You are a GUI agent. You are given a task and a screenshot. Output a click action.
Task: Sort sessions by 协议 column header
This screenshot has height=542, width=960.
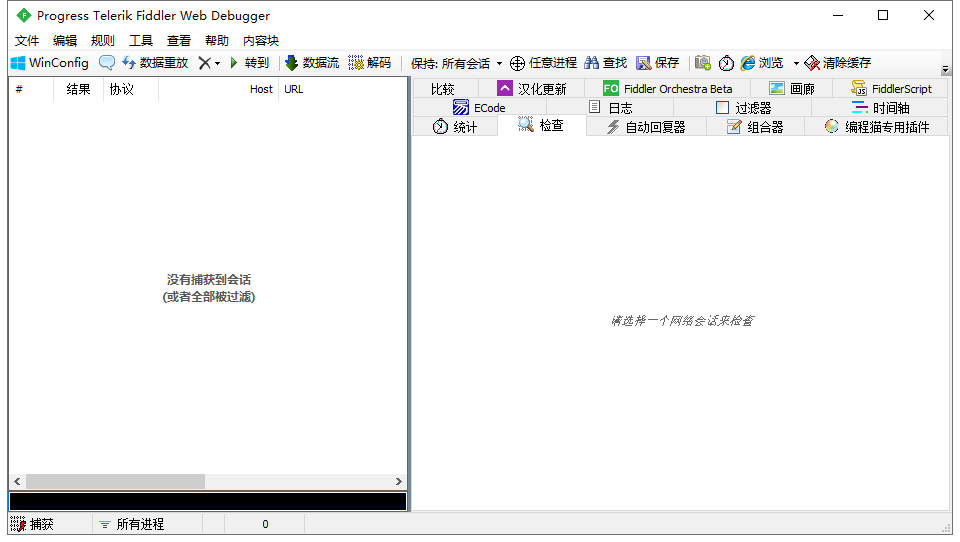tap(131, 89)
